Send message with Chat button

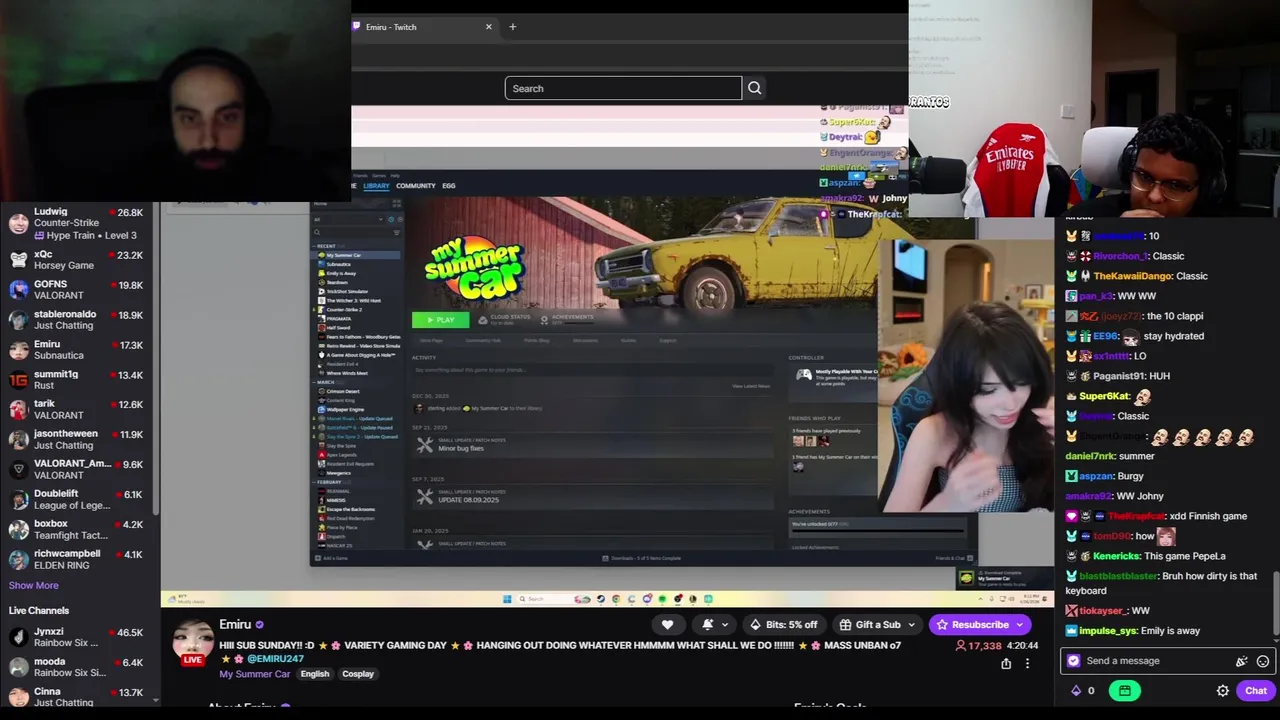coord(1256,690)
